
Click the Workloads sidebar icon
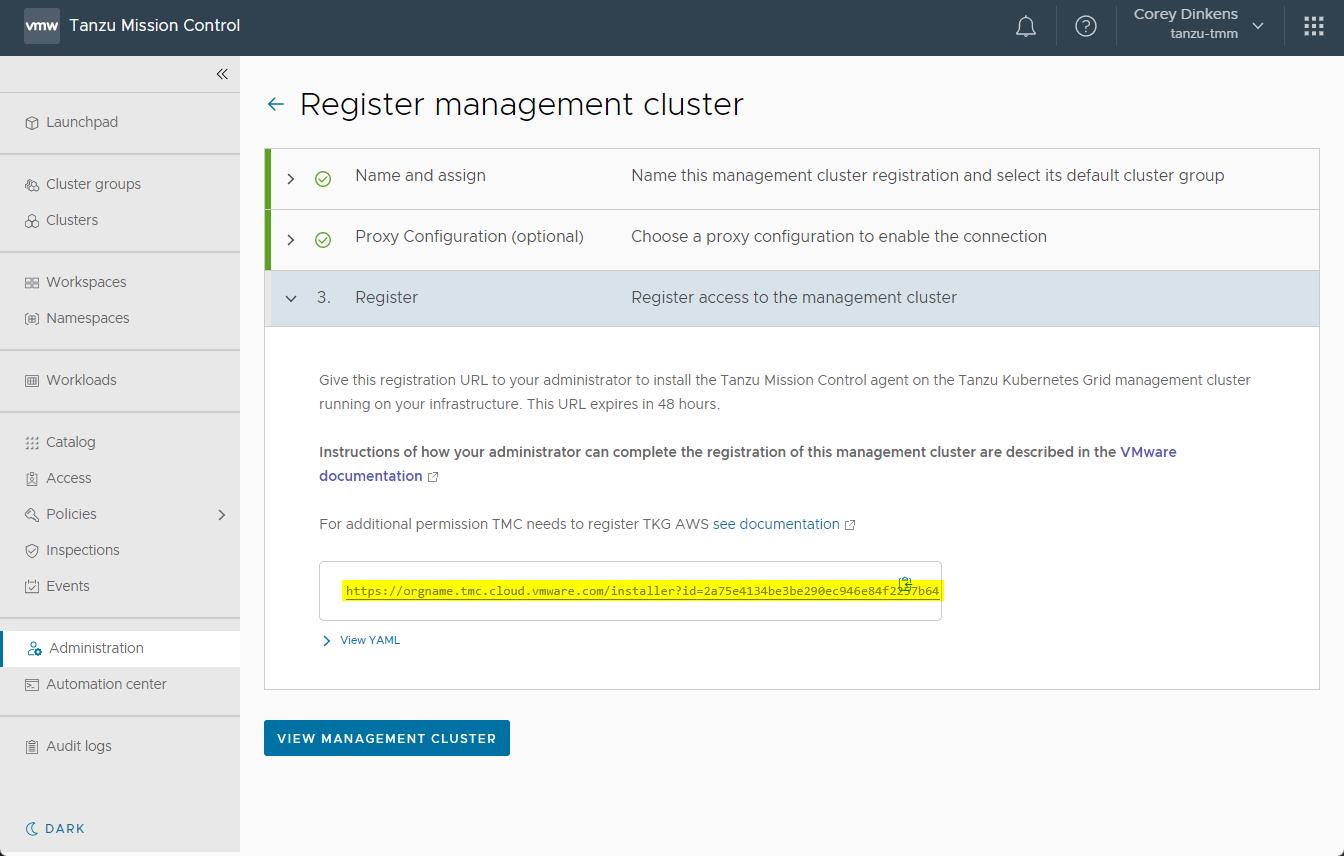pos(32,381)
